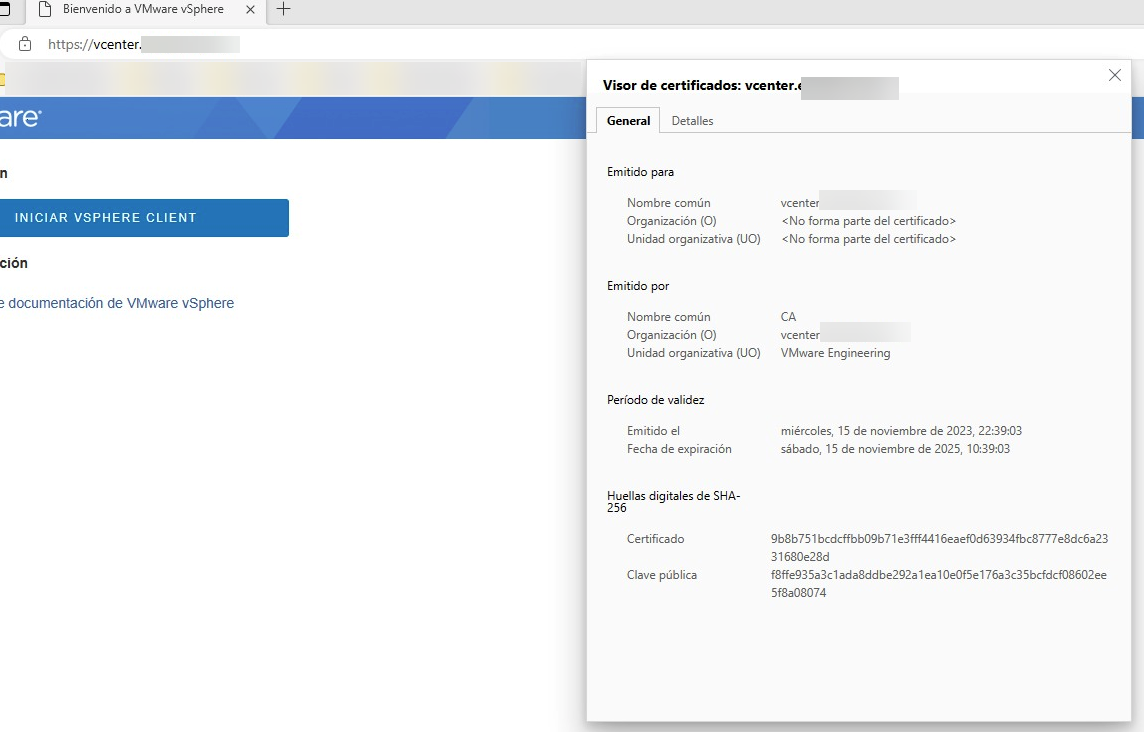This screenshot has width=1144, height=732.
Task: Open documentación de VMware vSphere link
Action: pos(117,303)
